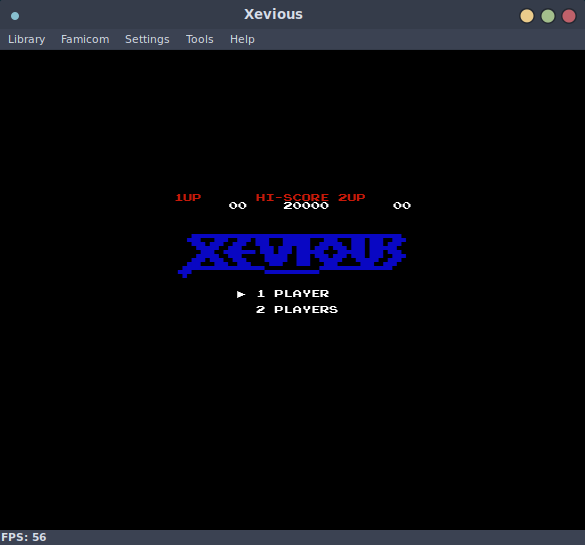Click the 20000 high score value
This screenshot has width=585, height=545.
pos(306,206)
